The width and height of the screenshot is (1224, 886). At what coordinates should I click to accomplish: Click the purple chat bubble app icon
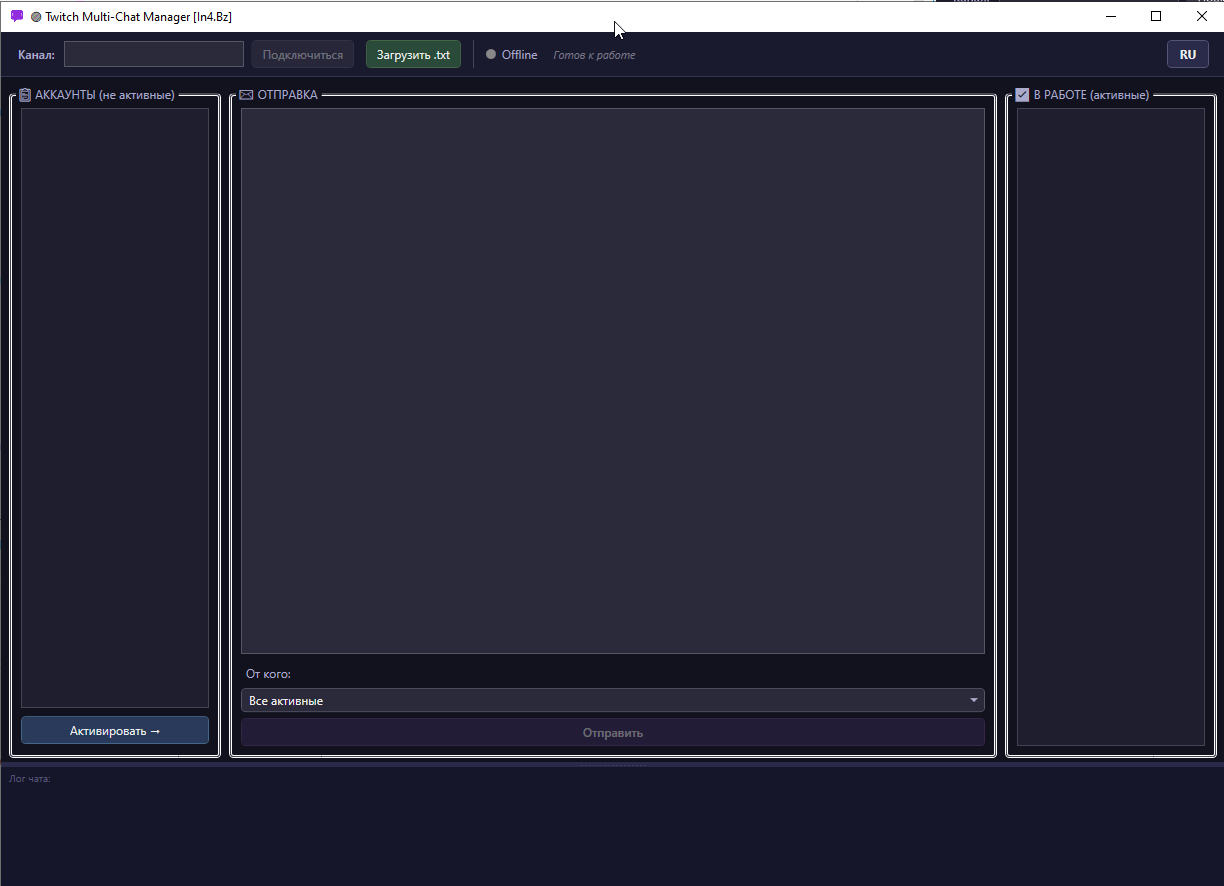pyautogui.click(x=16, y=16)
